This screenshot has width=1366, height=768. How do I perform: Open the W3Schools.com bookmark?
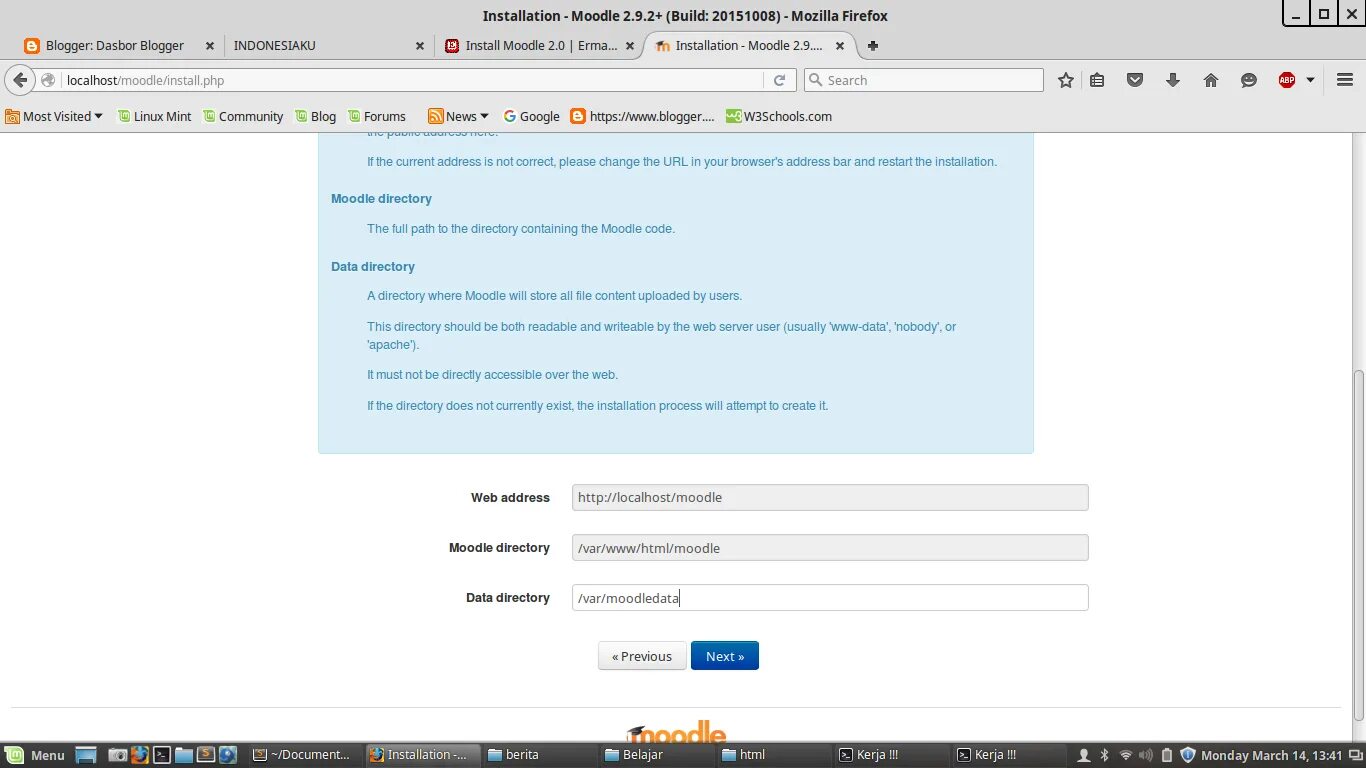coord(779,116)
